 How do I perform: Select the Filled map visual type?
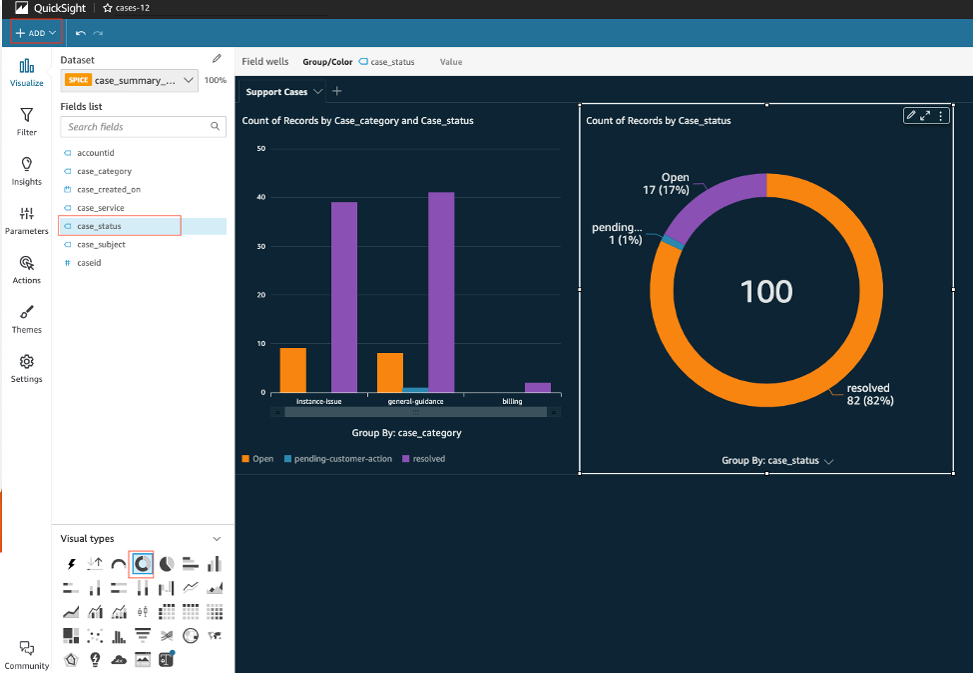214,635
